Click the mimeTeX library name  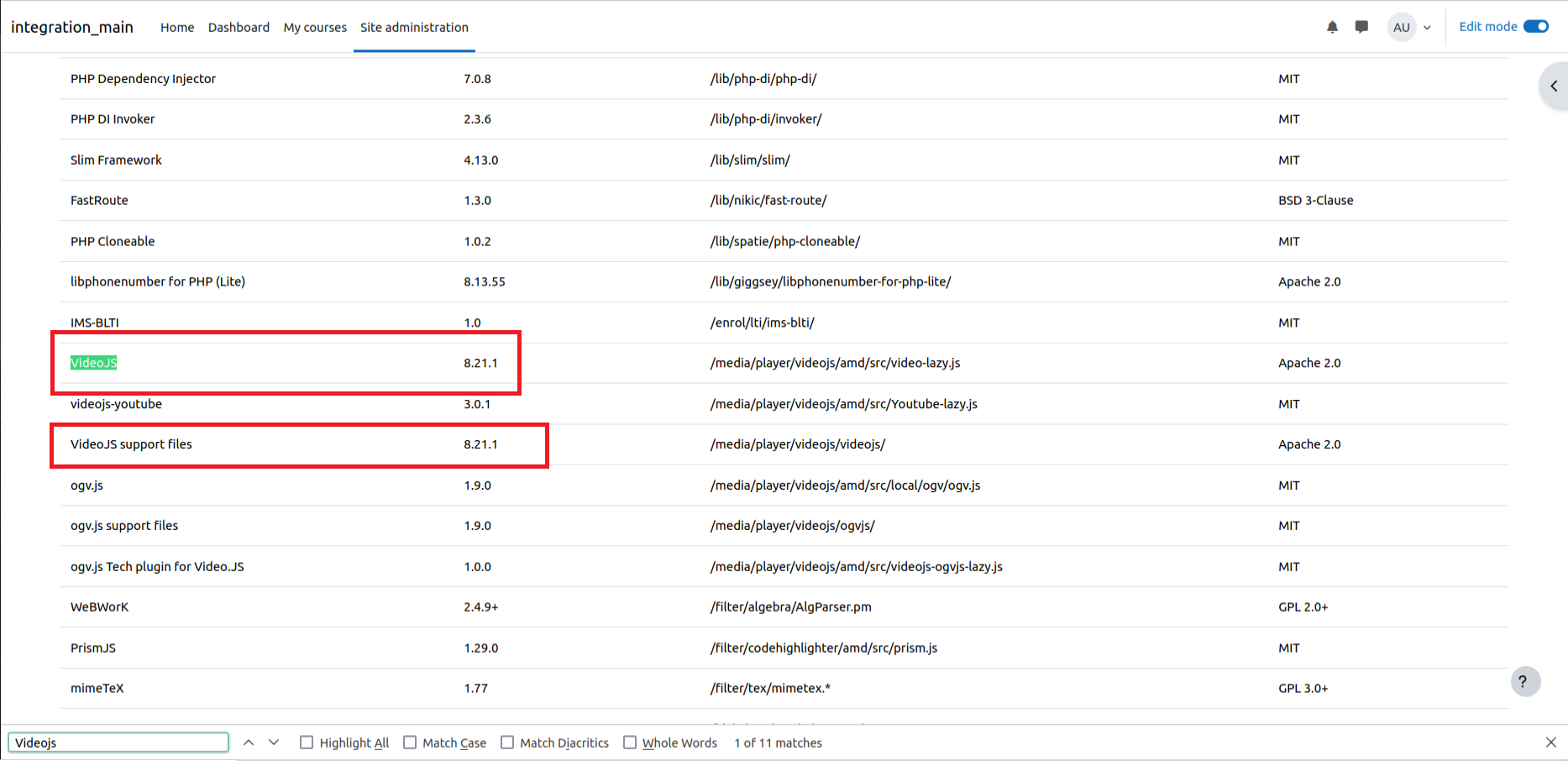pyautogui.click(x=97, y=689)
